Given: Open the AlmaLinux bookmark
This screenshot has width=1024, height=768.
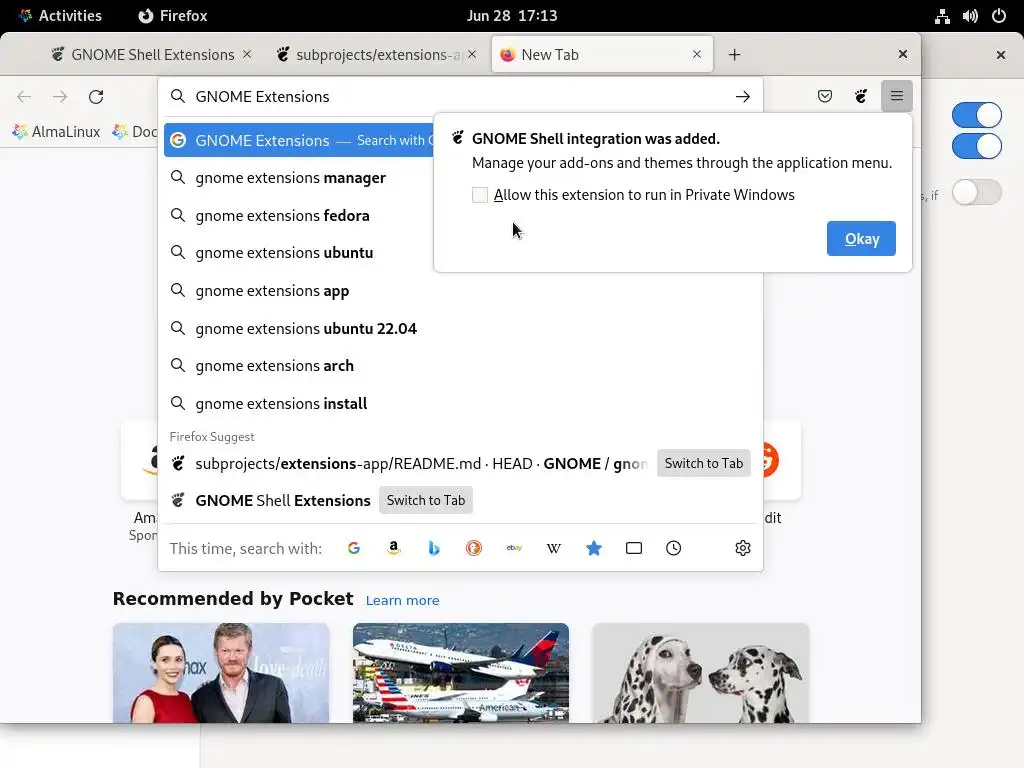Looking at the screenshot, I should [x=56, y=132].
